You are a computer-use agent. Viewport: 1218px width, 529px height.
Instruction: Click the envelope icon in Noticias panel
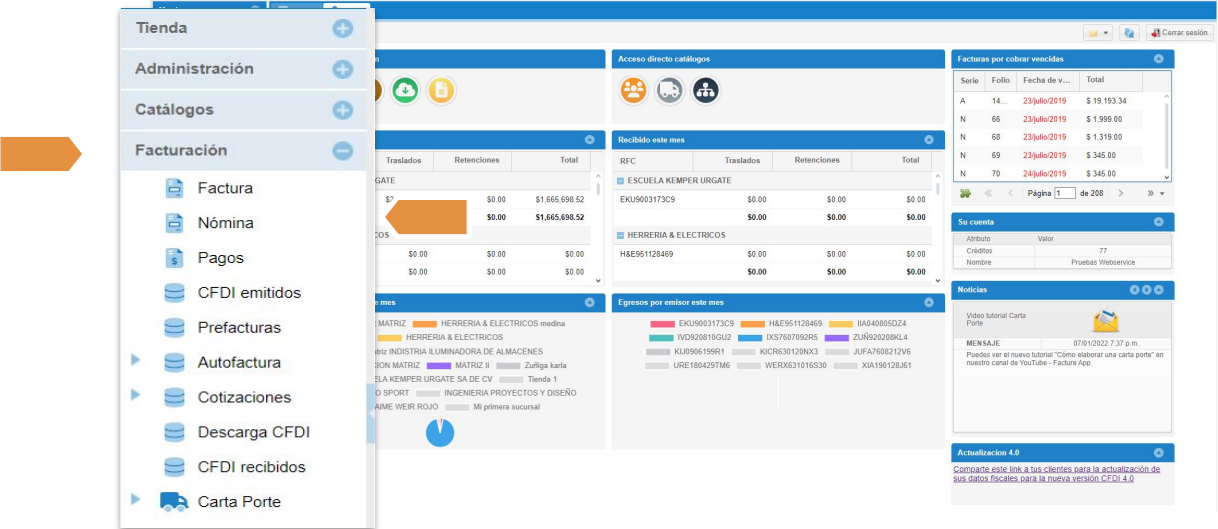1106,321
